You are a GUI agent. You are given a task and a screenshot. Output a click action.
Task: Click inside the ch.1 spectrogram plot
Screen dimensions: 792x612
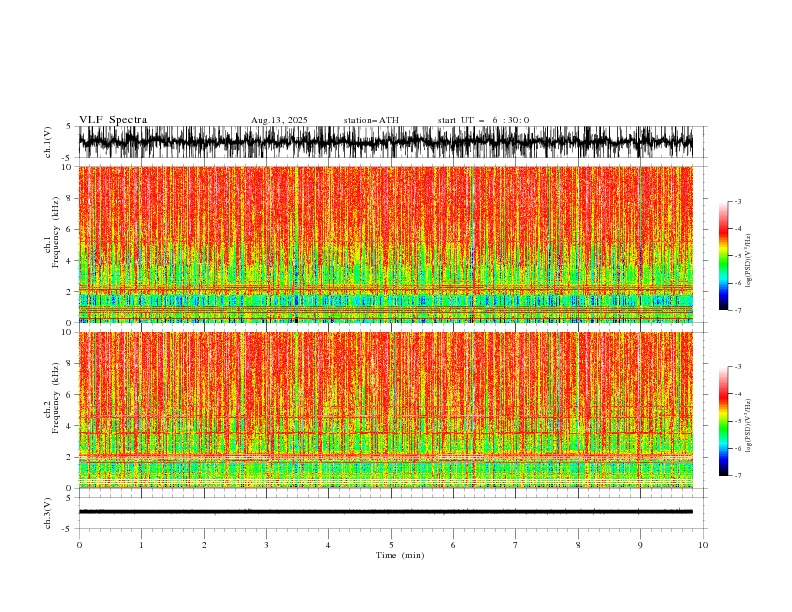tap(386, 244)
